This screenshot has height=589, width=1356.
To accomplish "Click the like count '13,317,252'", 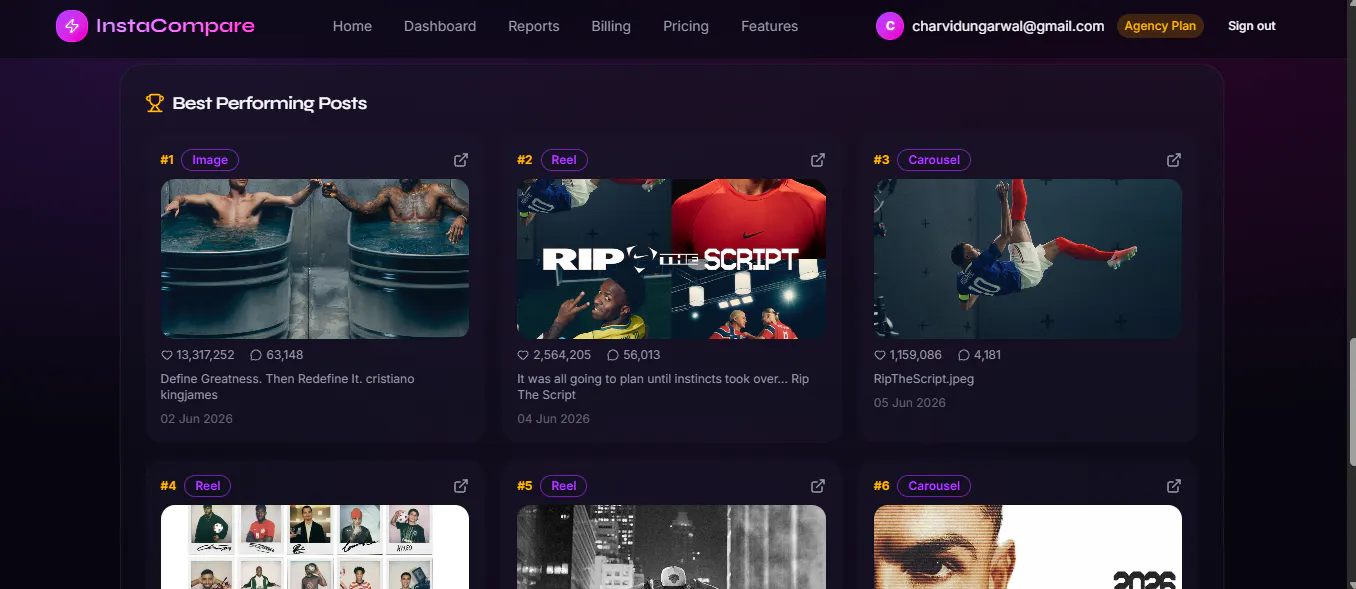I will click(206, 355).
